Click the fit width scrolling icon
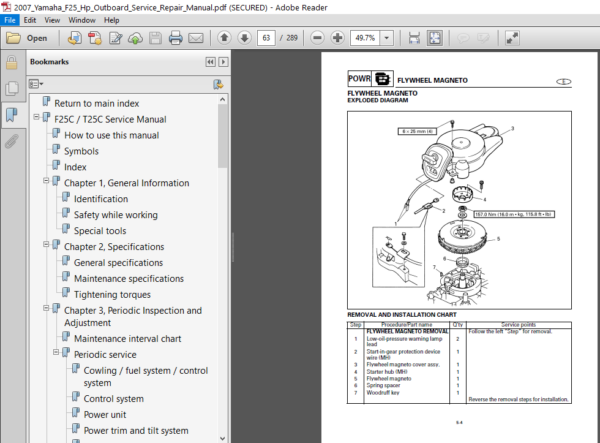Screen dimensions: 600x443 [414, 38]
